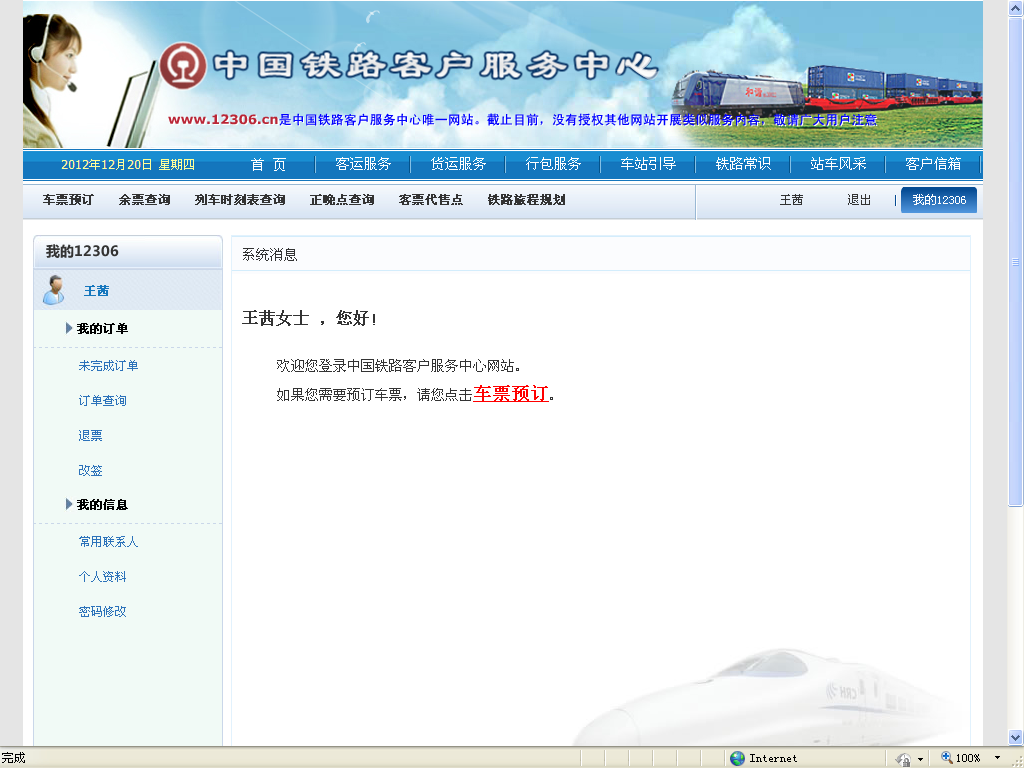Open the 车站引导 nav item

648,164
